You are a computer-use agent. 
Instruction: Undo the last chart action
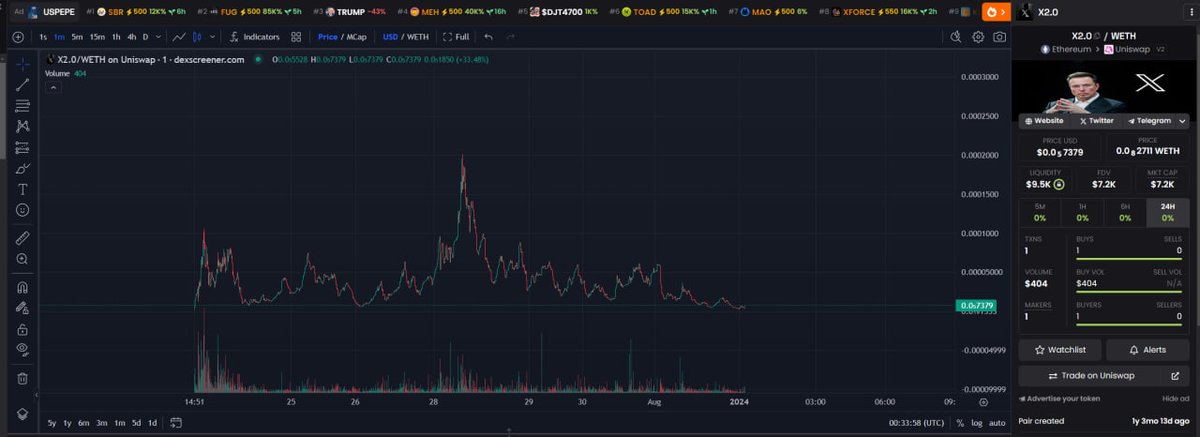pos(488,37)
